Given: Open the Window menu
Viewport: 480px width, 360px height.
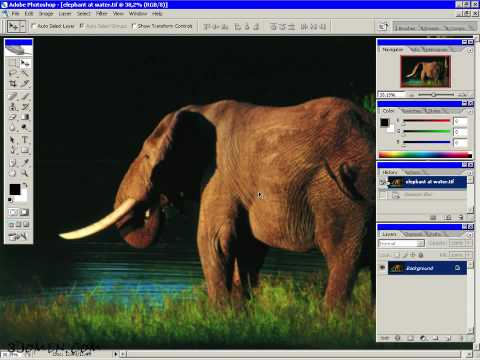Looking at the screenshot, I should click(x=138, y=14).
